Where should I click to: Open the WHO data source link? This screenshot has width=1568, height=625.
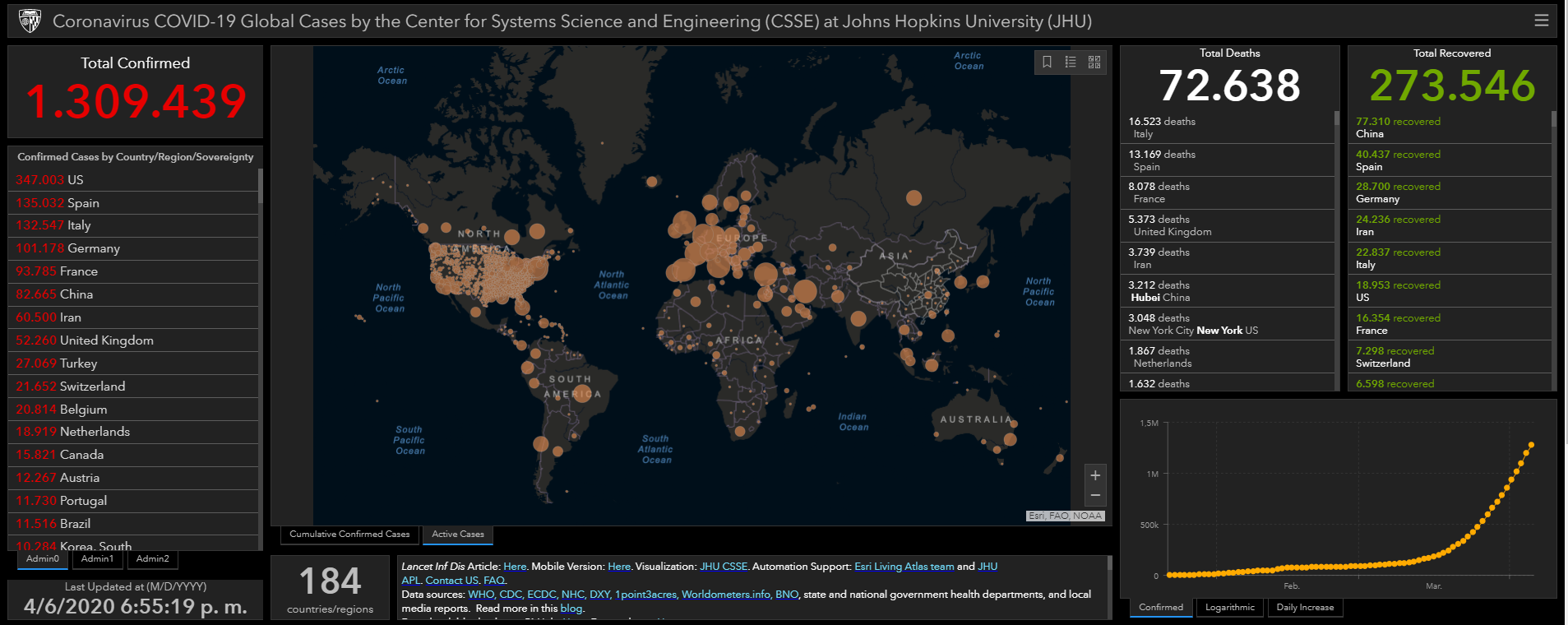pos(481,595)
